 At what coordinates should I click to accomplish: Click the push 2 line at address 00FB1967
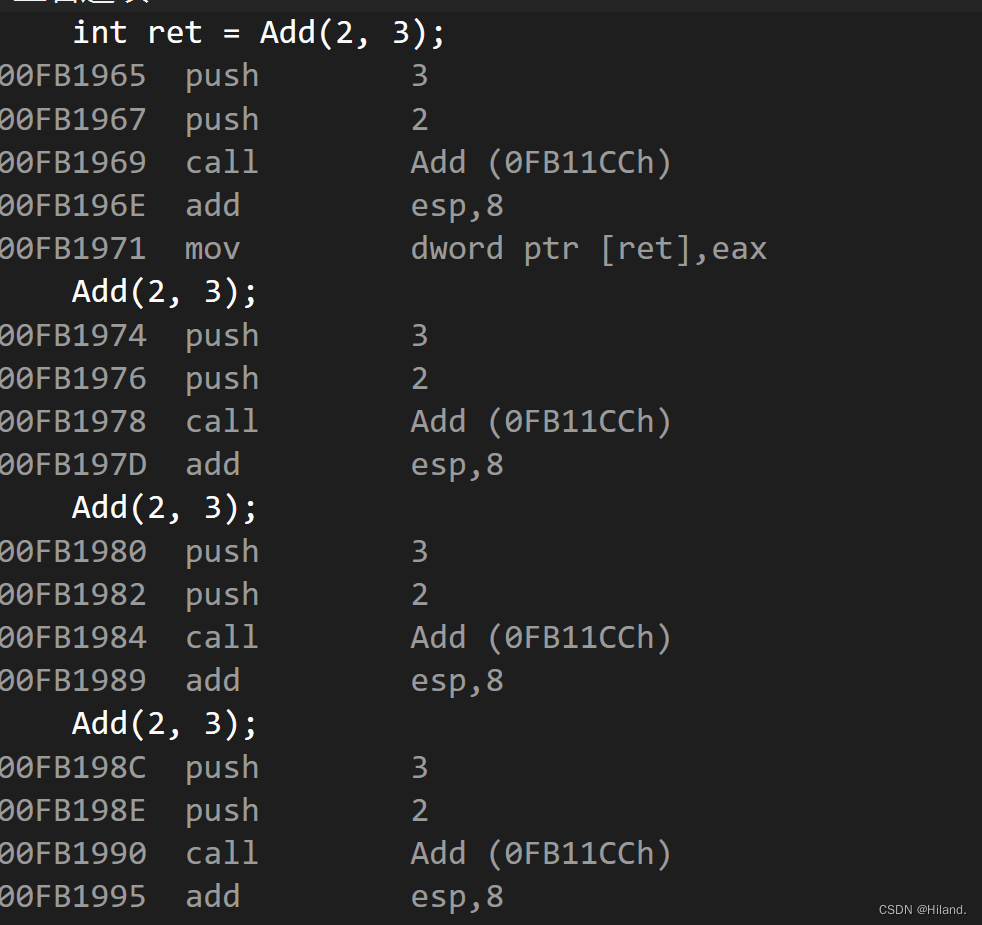[222, 120]
